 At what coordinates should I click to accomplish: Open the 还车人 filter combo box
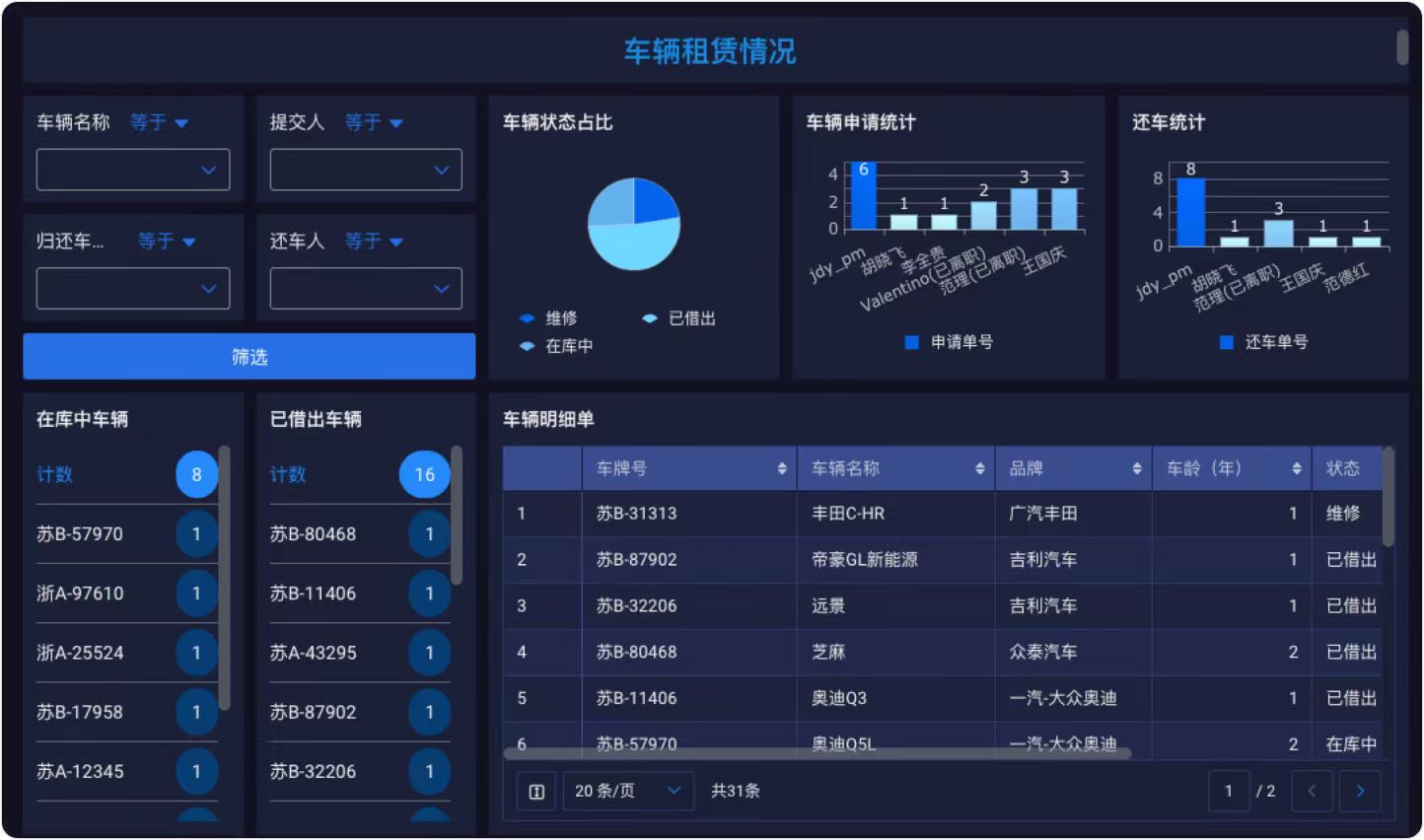366,289
